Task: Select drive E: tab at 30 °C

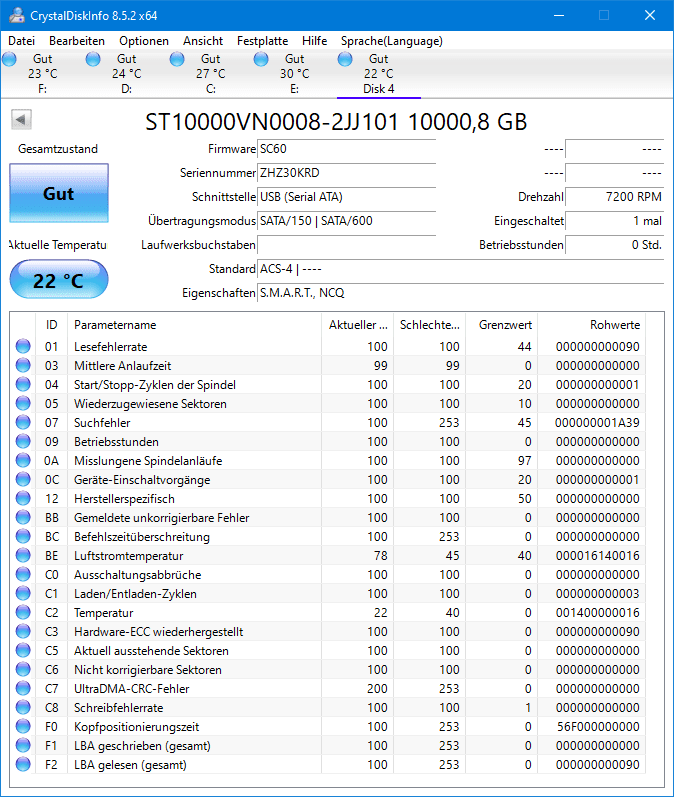Action: tap(294, 74)
